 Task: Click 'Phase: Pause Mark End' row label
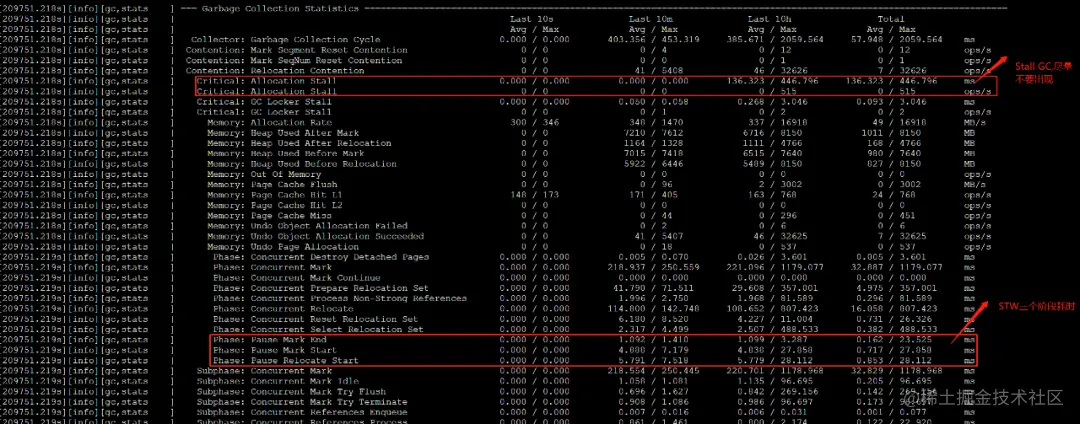[x=270, y=340]
